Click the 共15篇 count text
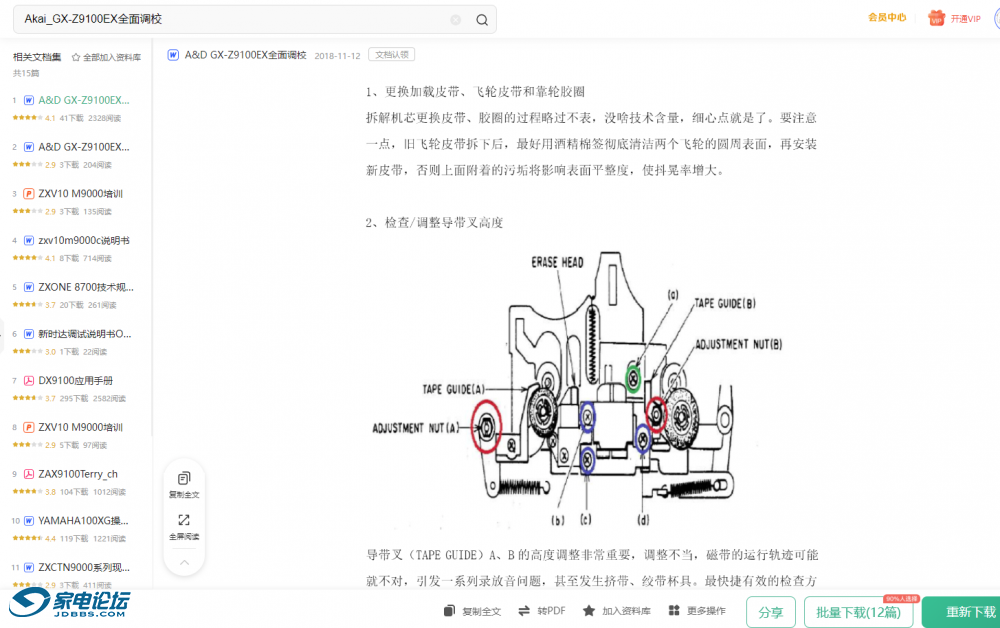 tap(26, 73)
